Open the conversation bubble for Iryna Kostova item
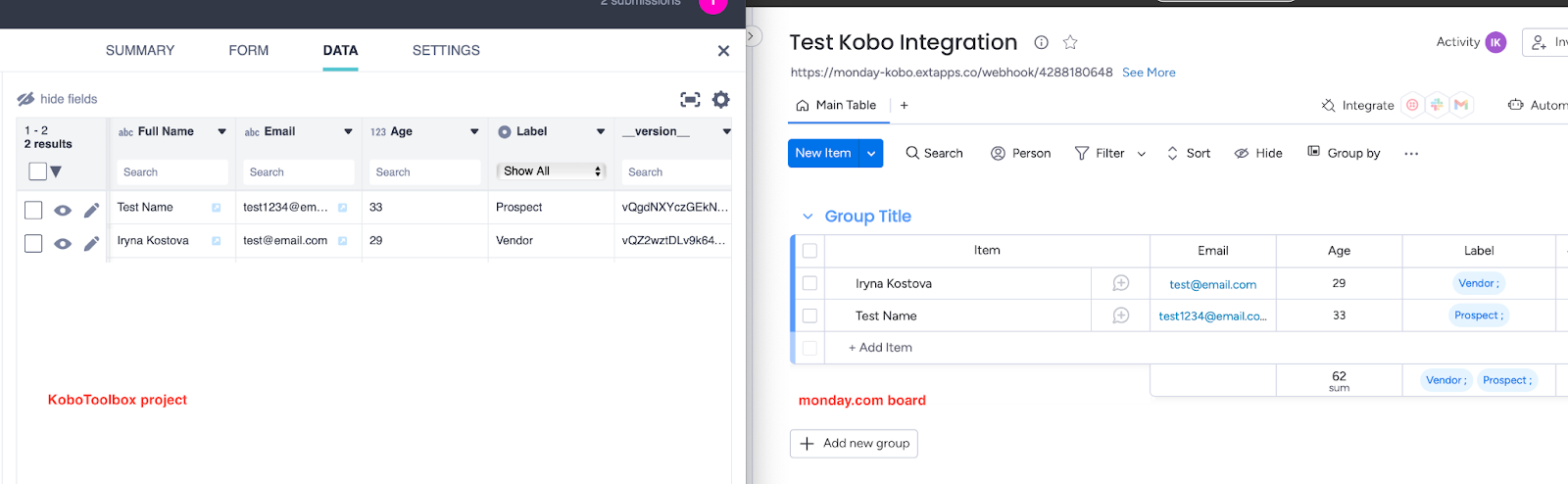The width and height of the screenshot is (1568, 484). pyautogui.click(x=1121, y=283)
